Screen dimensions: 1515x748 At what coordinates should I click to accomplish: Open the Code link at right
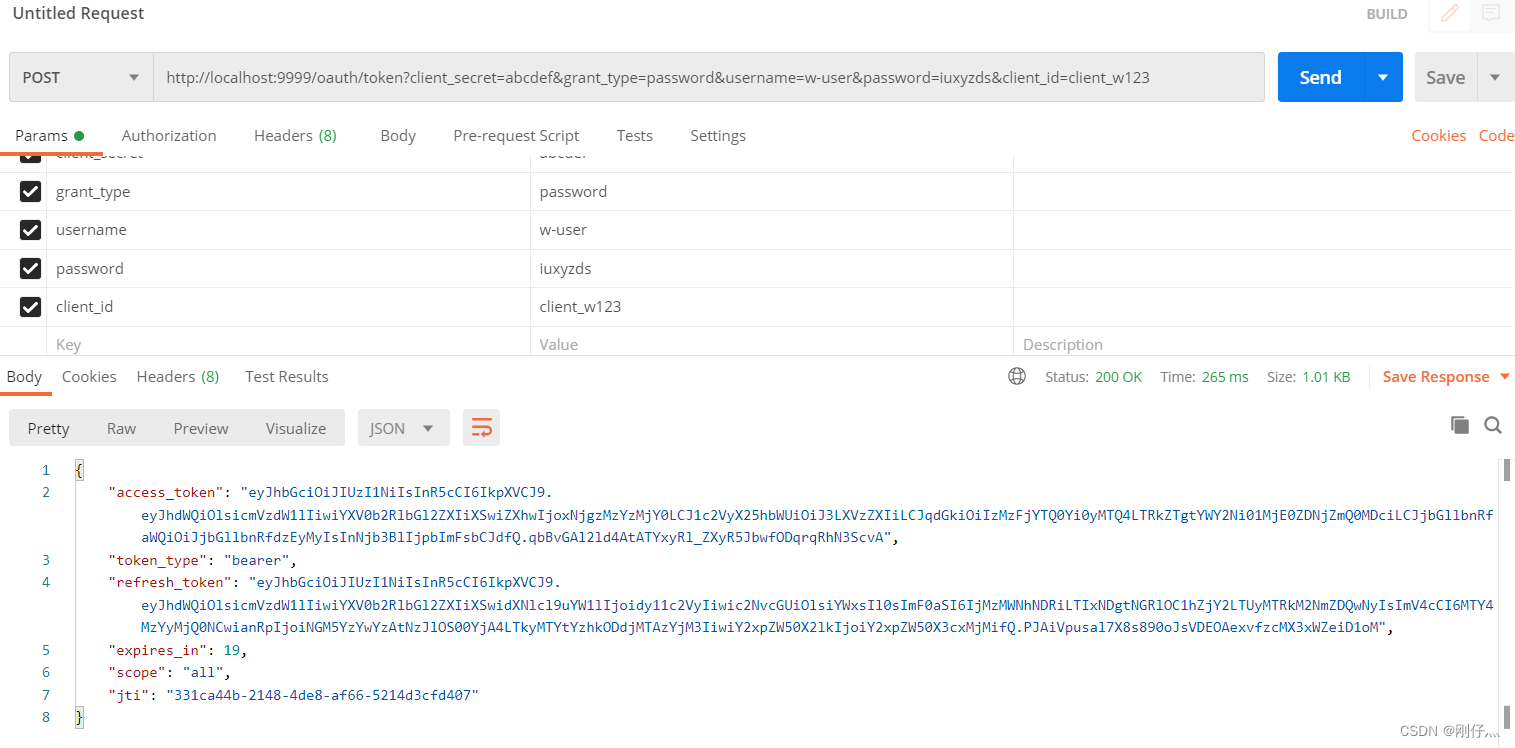[x=1497, y=135]
